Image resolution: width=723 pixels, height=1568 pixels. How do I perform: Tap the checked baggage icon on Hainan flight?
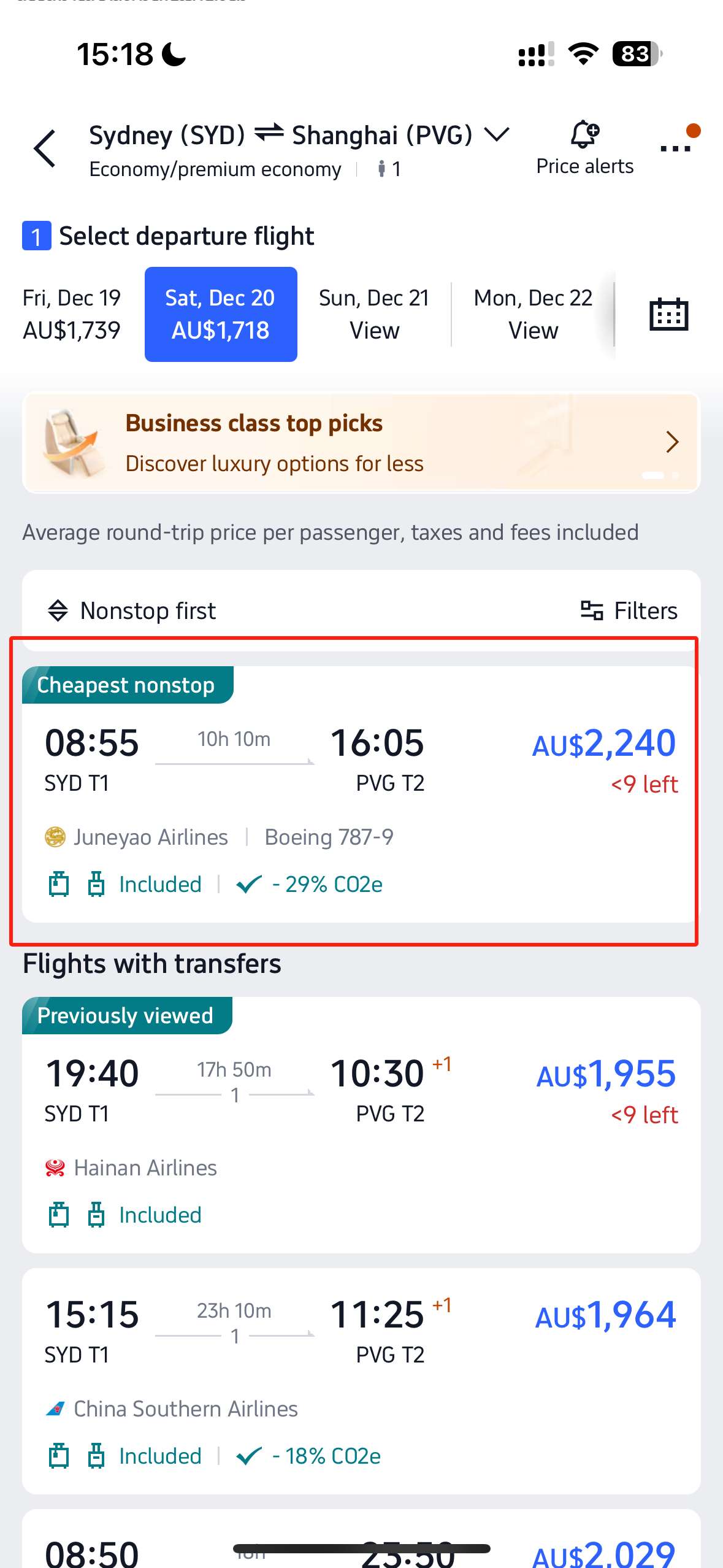tap(96, 1213)
